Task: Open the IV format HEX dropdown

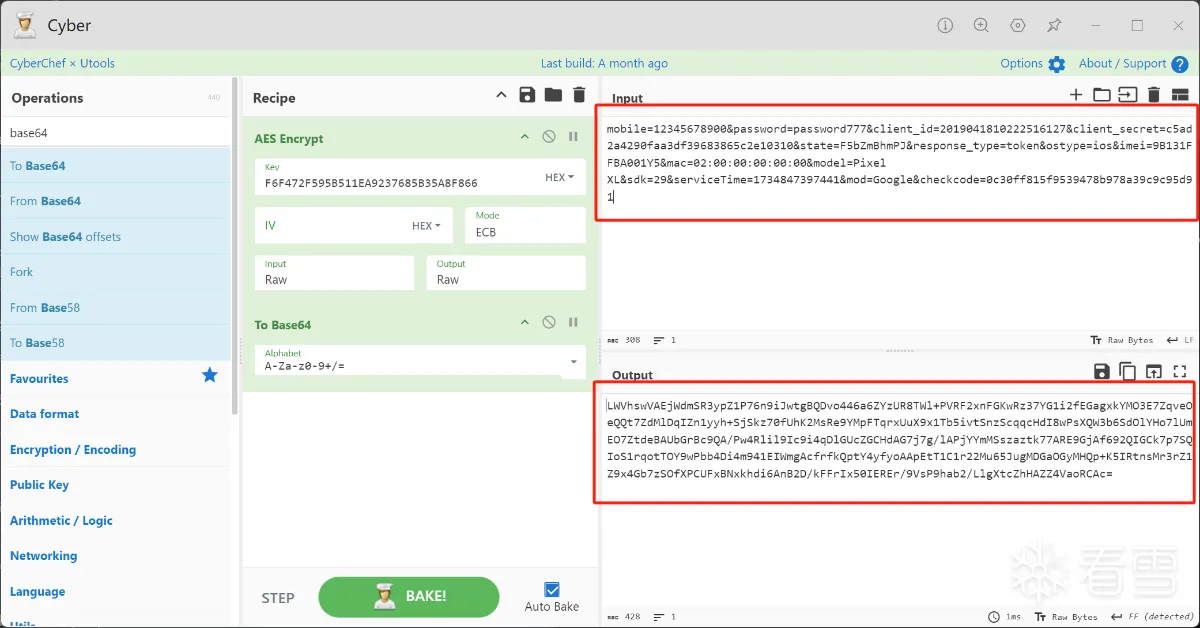Action: [x=426, y=226]
